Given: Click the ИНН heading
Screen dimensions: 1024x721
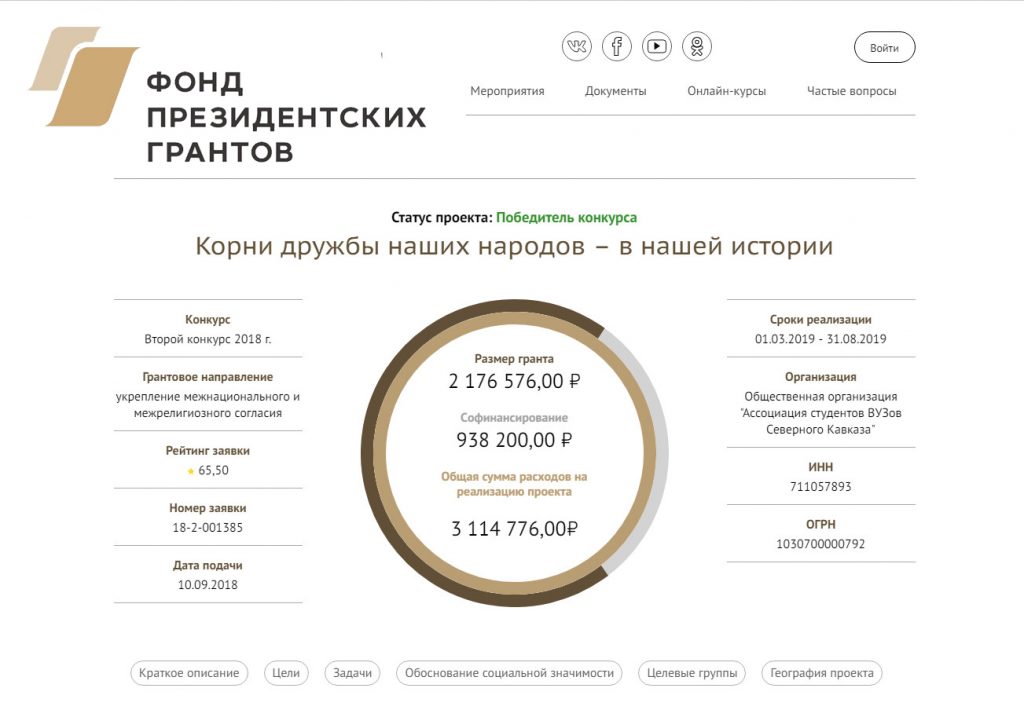Looking at the screenshot, I should point(821,467).
